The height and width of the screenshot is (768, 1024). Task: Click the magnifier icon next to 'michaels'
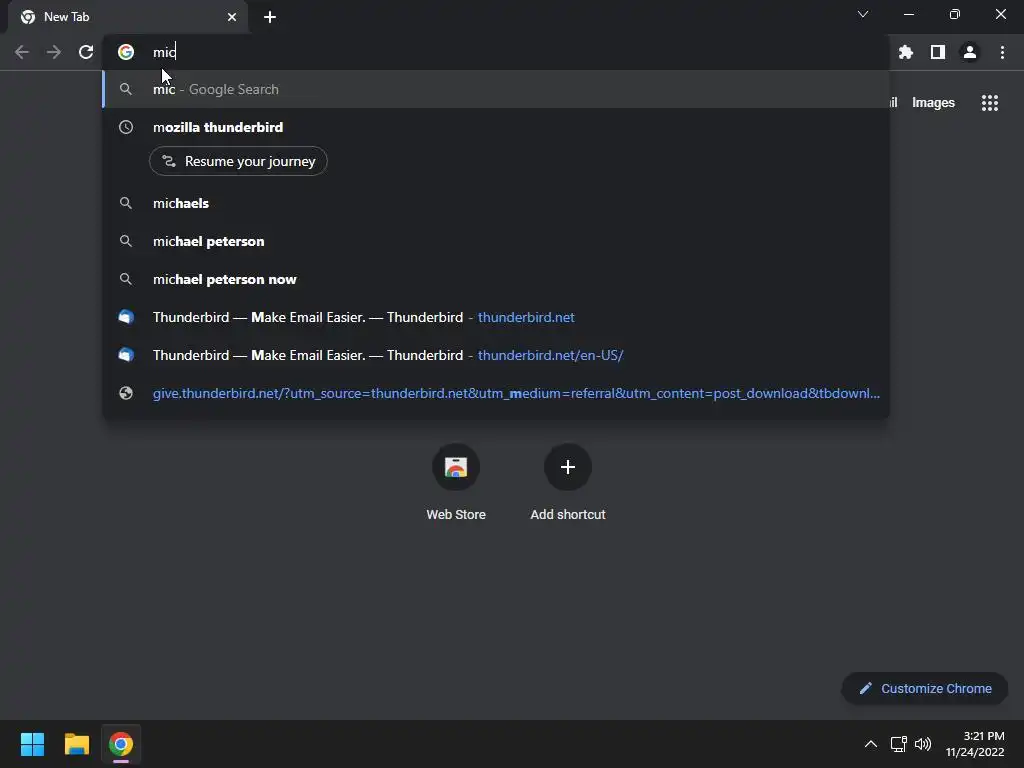[x=126, y=203]
